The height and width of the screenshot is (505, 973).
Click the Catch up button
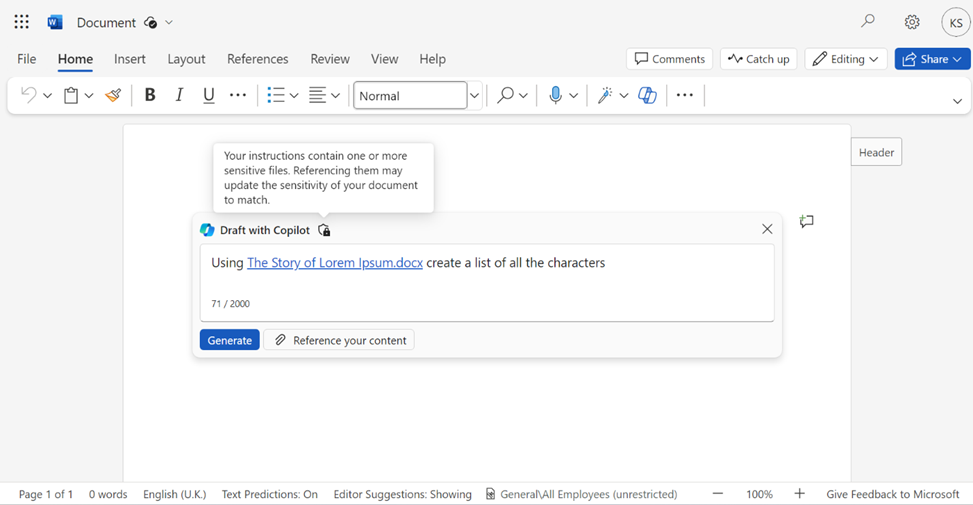coord(758,59)
